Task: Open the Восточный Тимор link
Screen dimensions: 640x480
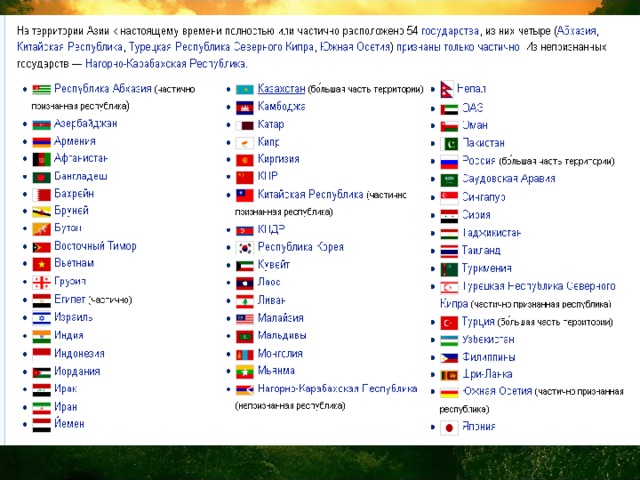Action: (95, 246)
